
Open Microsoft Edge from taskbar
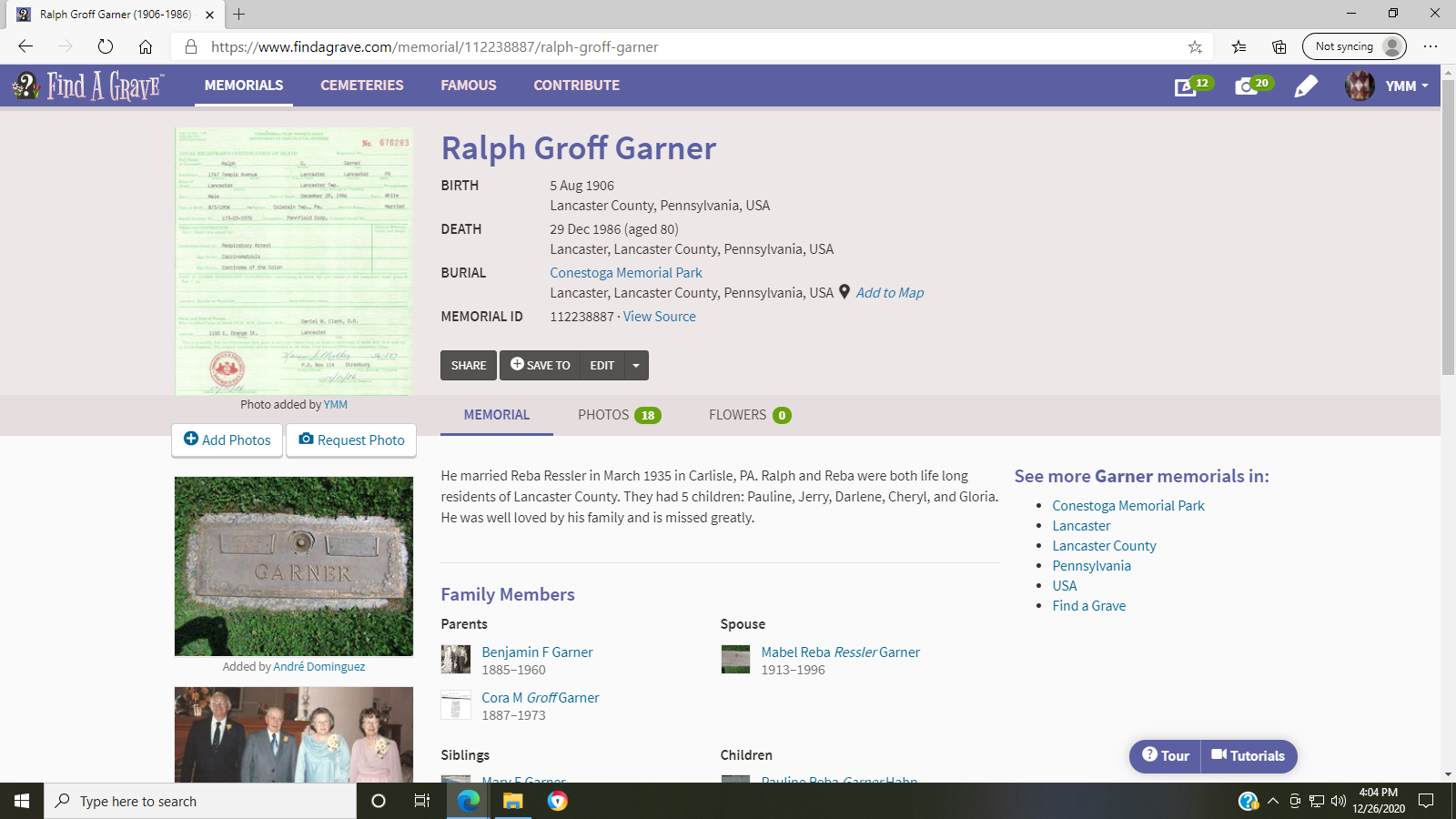click(x=468, y=801)
